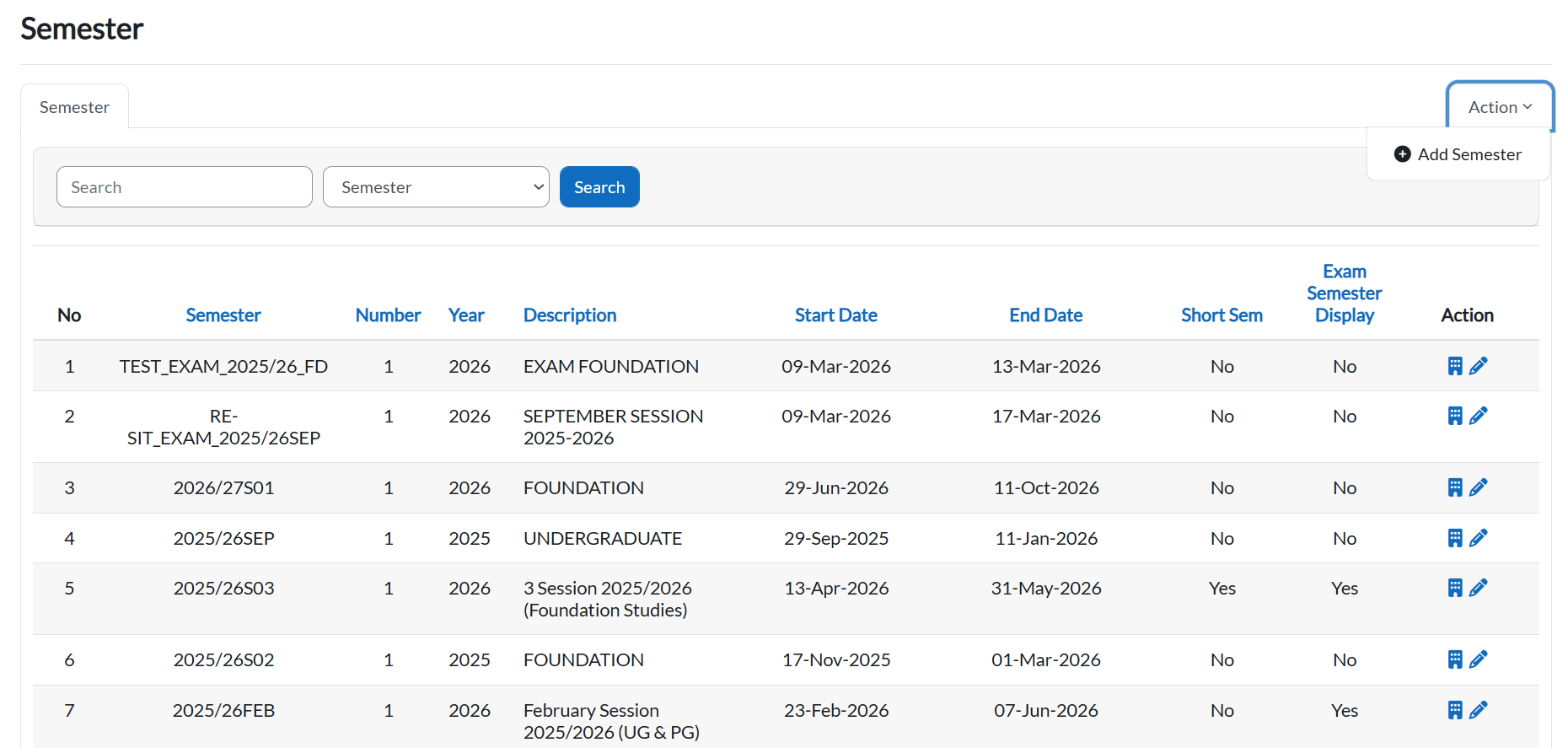Edit semester 2025/26FEB via pencil icon
Viewport: 1568px width, 748px height.
(1479, 710)
